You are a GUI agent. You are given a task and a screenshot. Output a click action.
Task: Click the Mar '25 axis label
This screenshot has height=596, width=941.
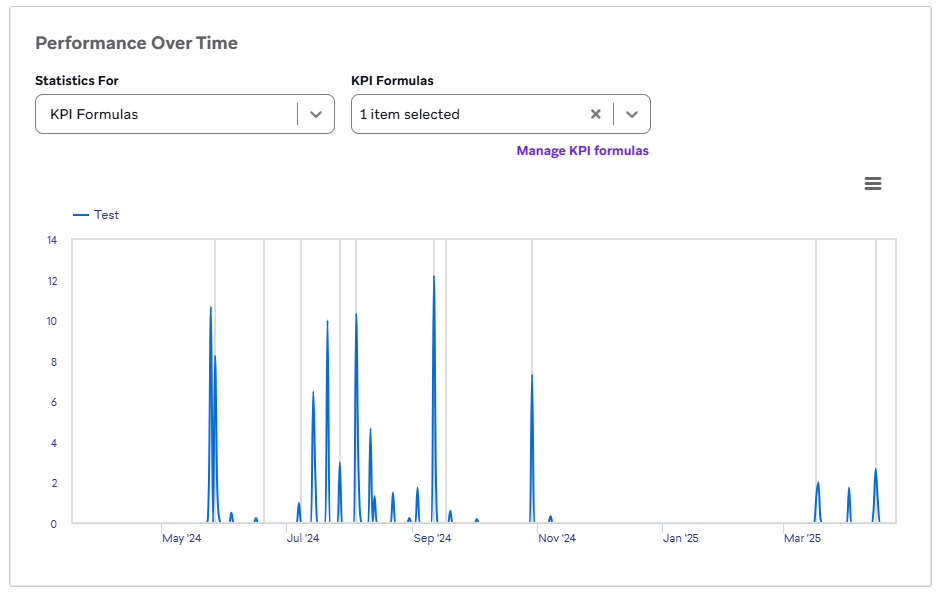(802, 538)
